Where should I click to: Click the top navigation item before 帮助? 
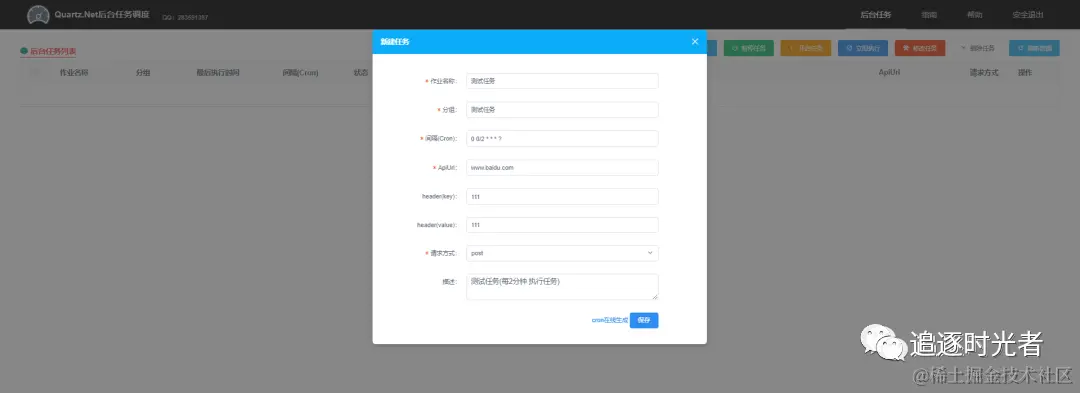tap(929, 14)
